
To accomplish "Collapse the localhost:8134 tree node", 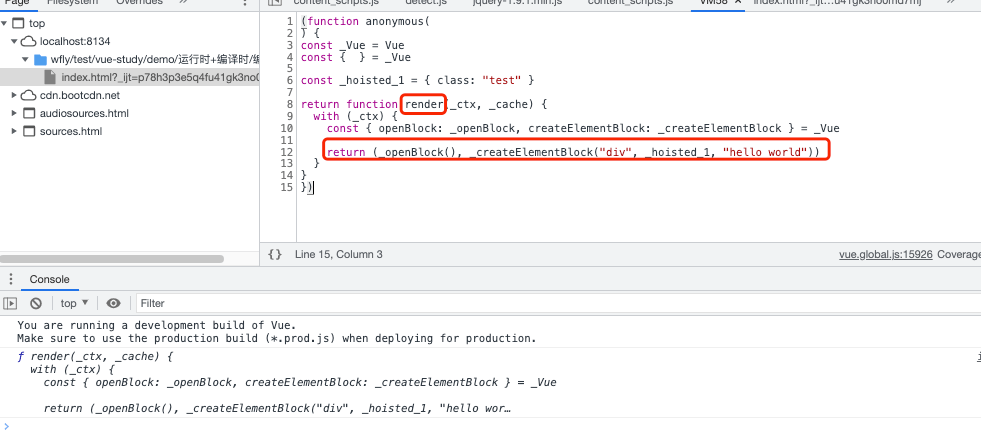I will click(x=14, y=41).
